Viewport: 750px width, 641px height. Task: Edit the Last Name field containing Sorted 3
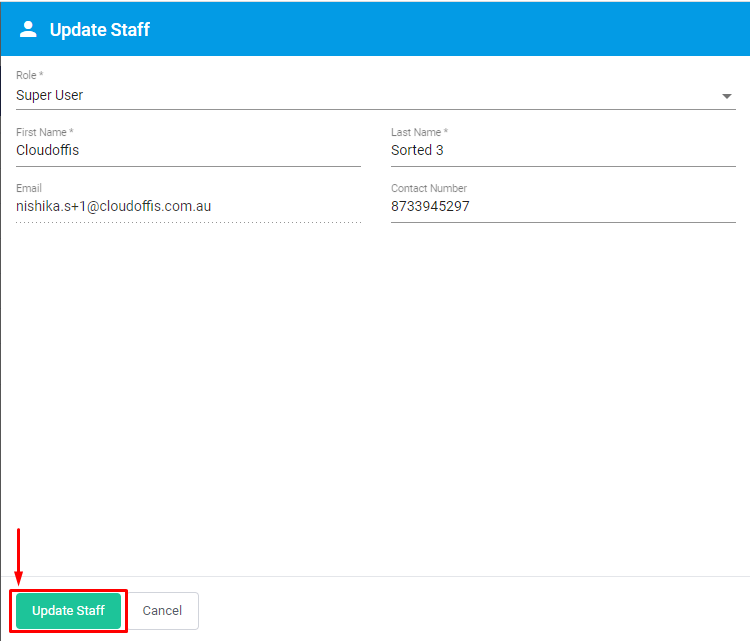point(563,150)
